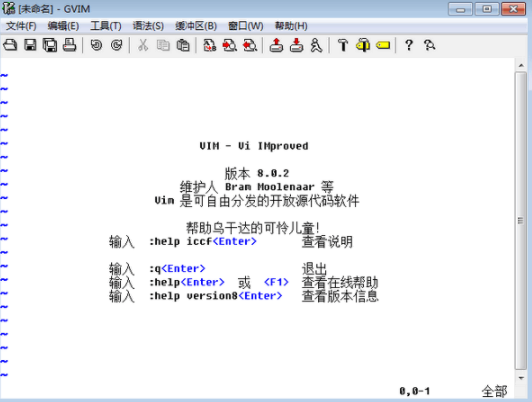Click the Jump to Tag yellow icon
Screen dimensions: 532x402
coord(383,45)
